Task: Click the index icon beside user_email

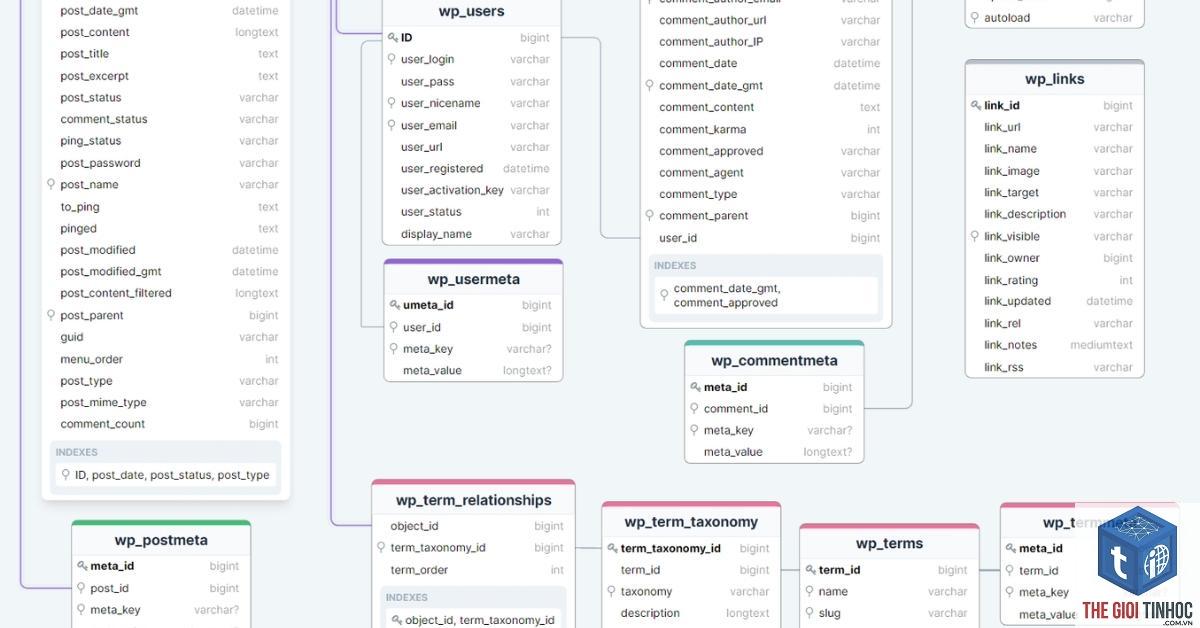Action: point(392,125)
